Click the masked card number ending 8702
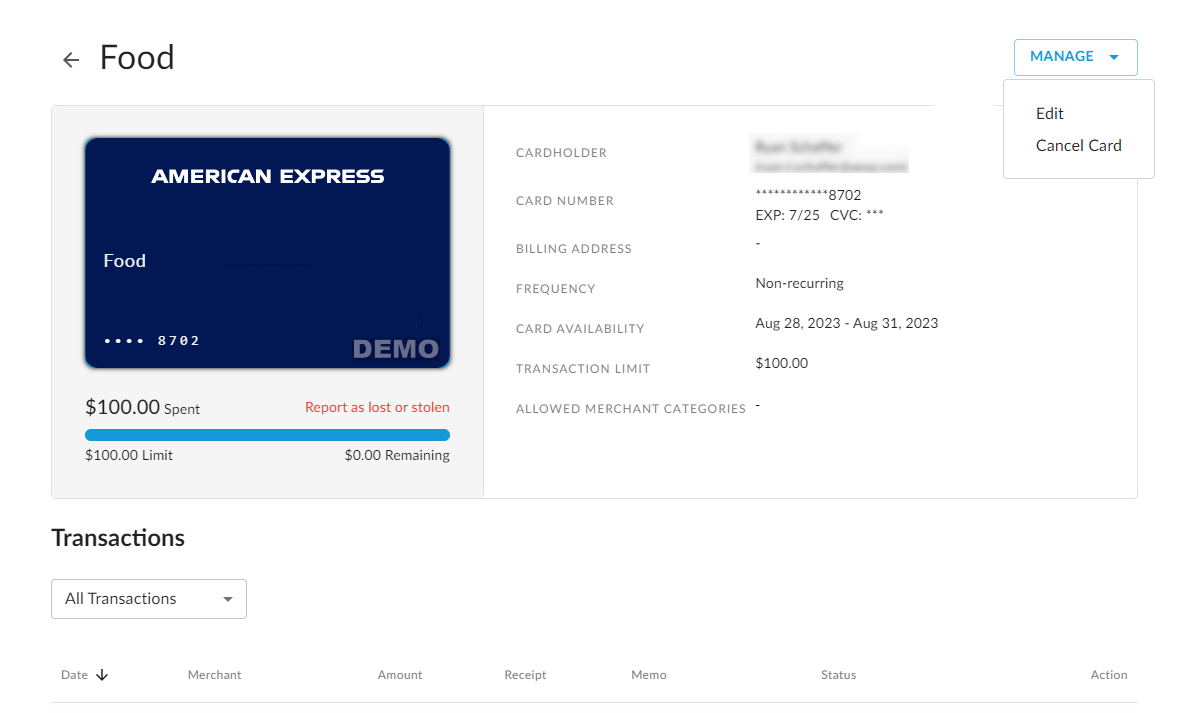The image size is (1193, 713). 808,195
